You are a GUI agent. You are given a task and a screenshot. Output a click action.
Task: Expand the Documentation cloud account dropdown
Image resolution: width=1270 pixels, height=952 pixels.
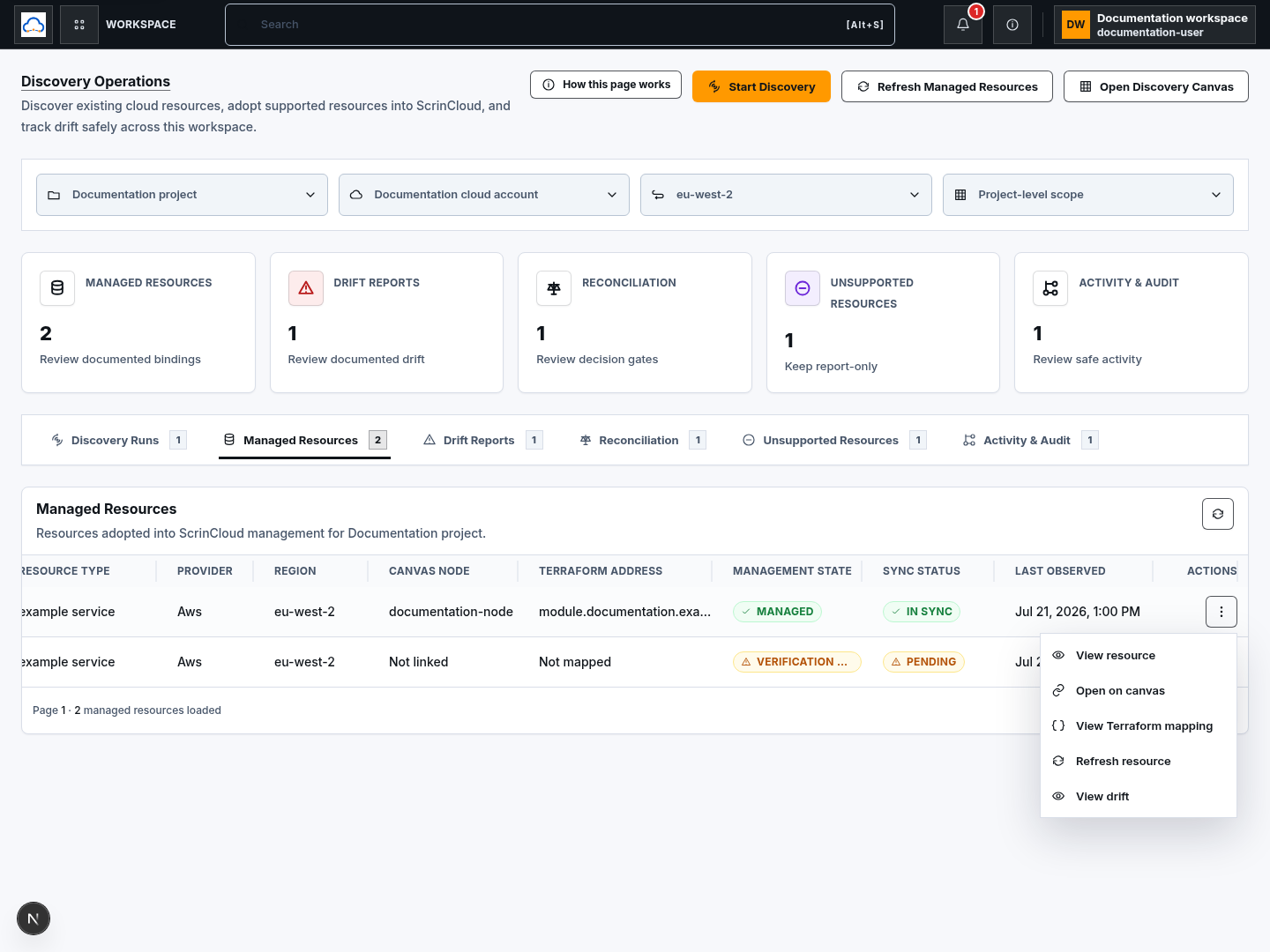coord(484,195)
